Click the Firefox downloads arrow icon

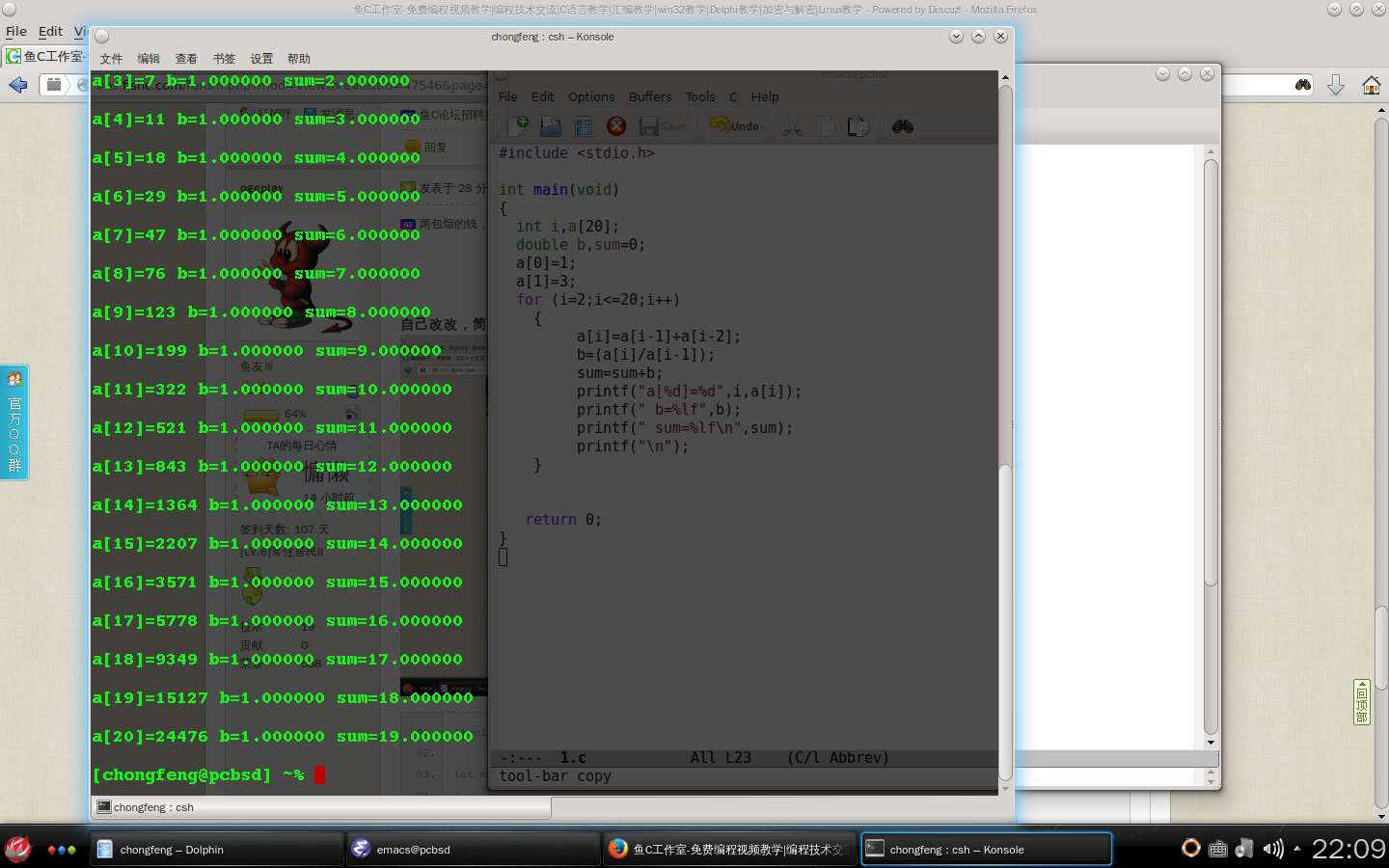point(1336,85)
